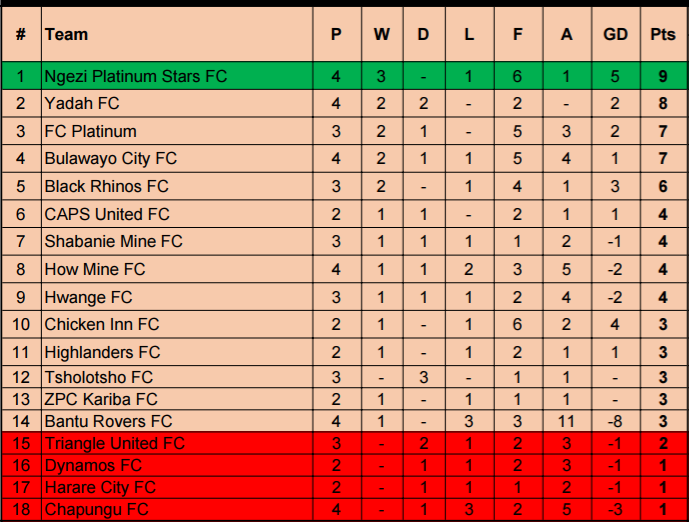This screenshot has height=524, width=689.
Task: Click the Highlanders FC entry
Action: [102, 352]
